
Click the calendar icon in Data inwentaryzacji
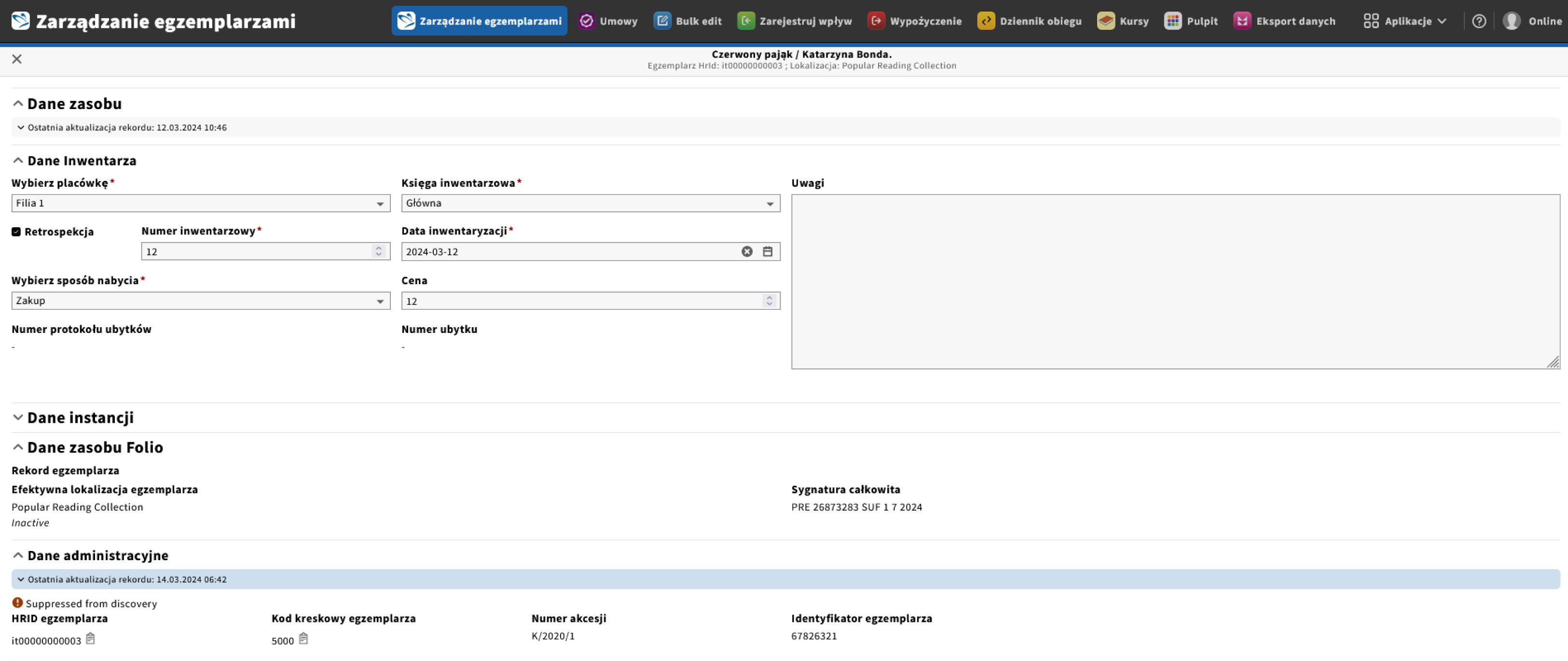click(768, 251)
